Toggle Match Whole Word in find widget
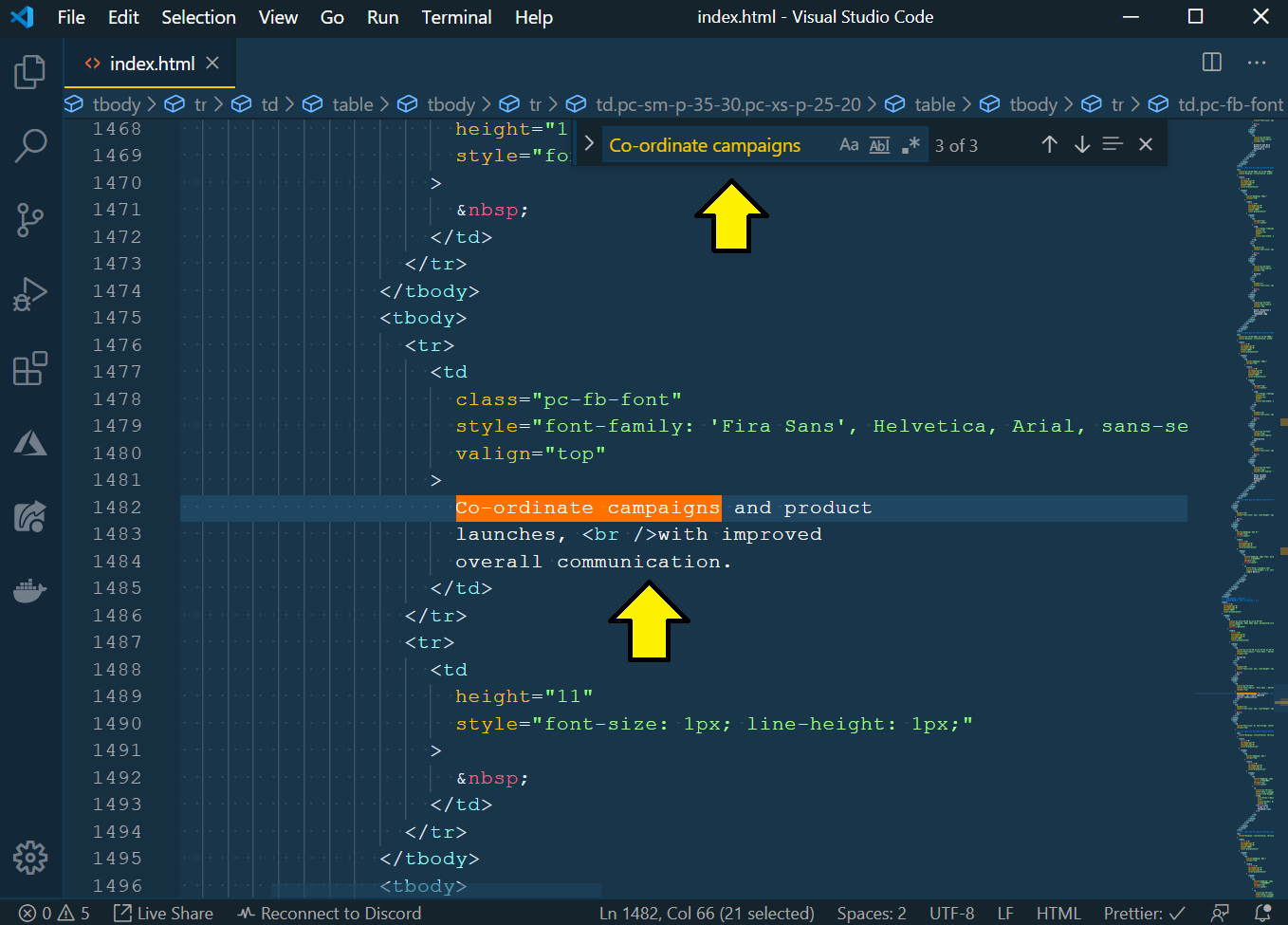Screen dimensions: 1288x925 (x=880, y=145)
